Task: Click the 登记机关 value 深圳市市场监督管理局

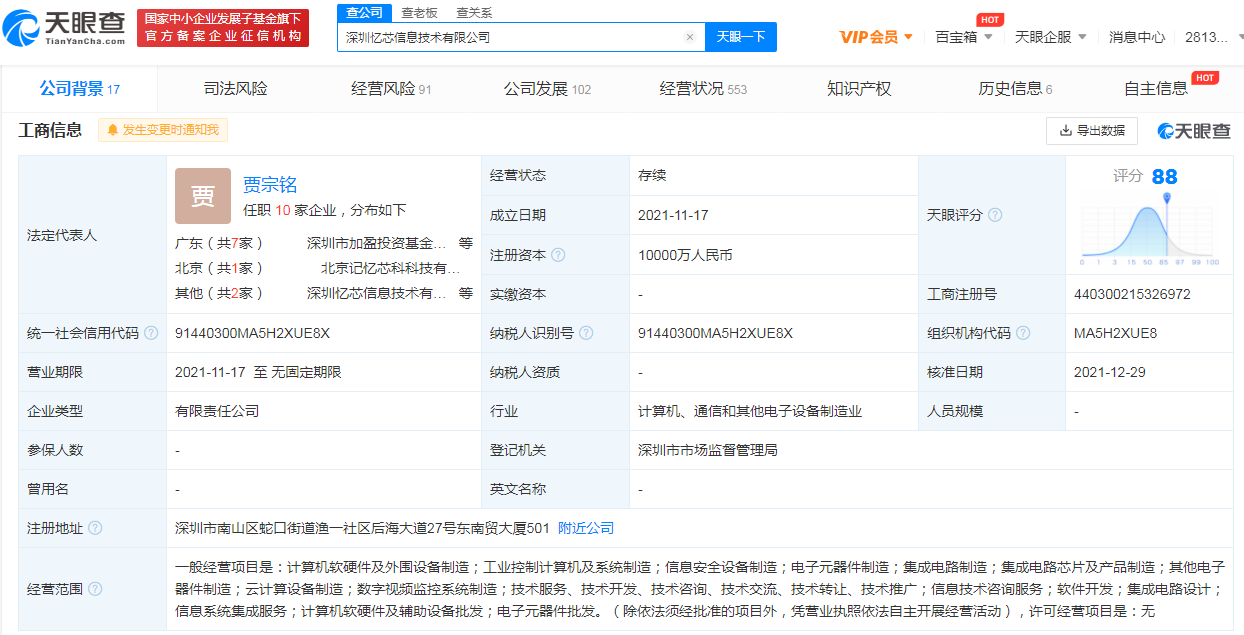Action: pyautogui.click(x=708, y=450)
